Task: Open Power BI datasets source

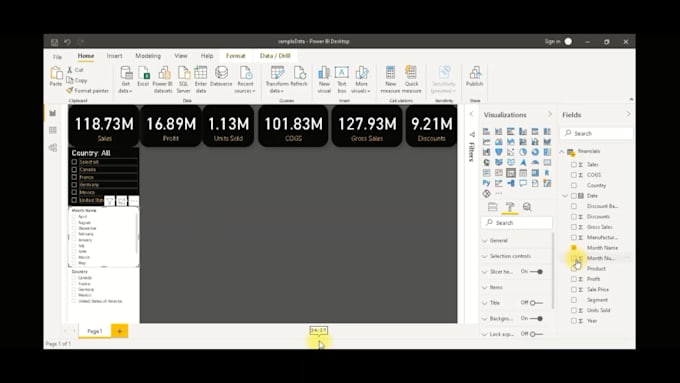Action: pos(163,79)
